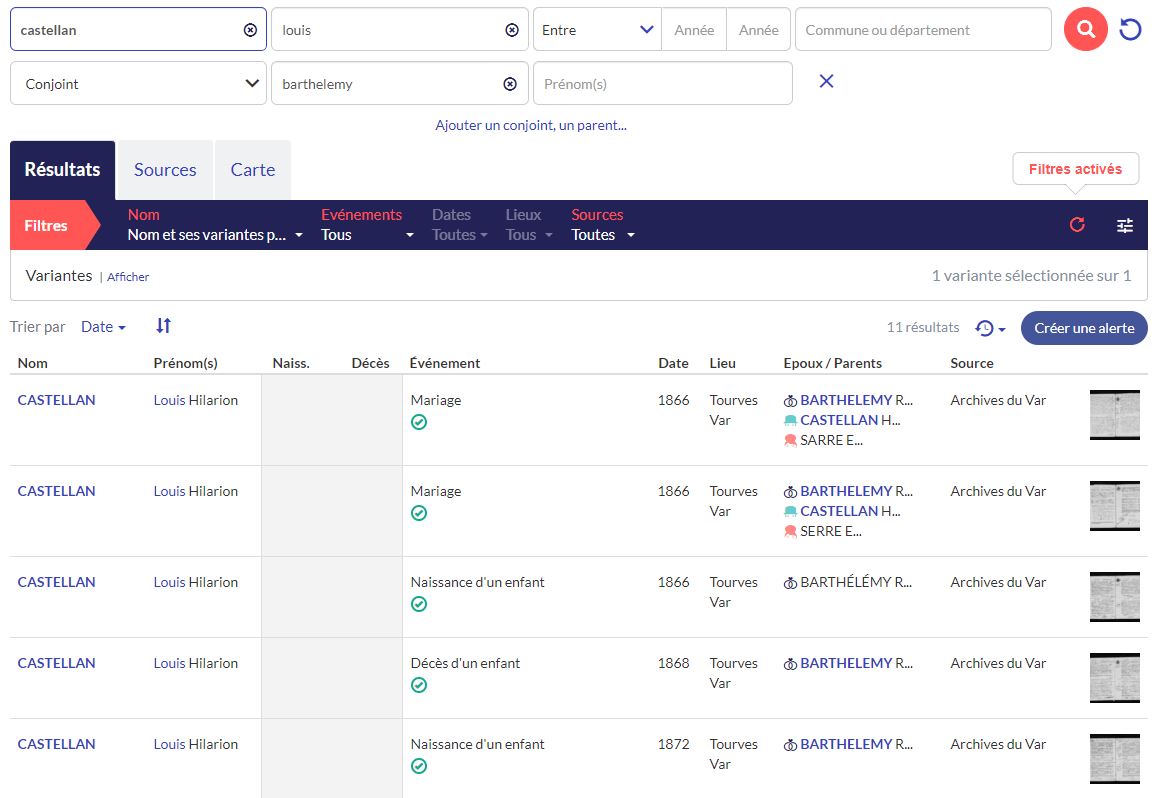Viewport: 1160px width, 798px height.
Task: Clear the 'castellan' name field
Action: (250, 30)
